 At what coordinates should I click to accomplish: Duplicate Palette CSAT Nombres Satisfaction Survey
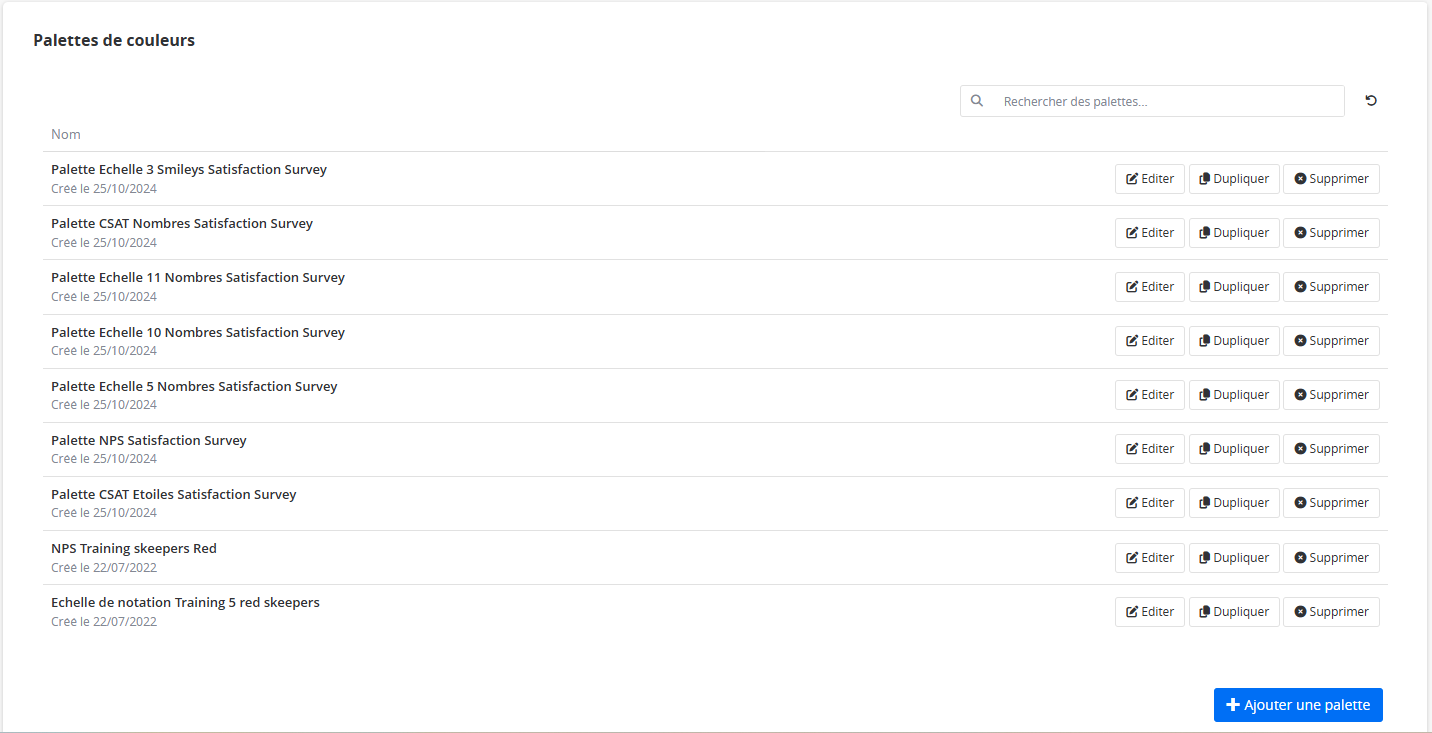coord(1234,233)
